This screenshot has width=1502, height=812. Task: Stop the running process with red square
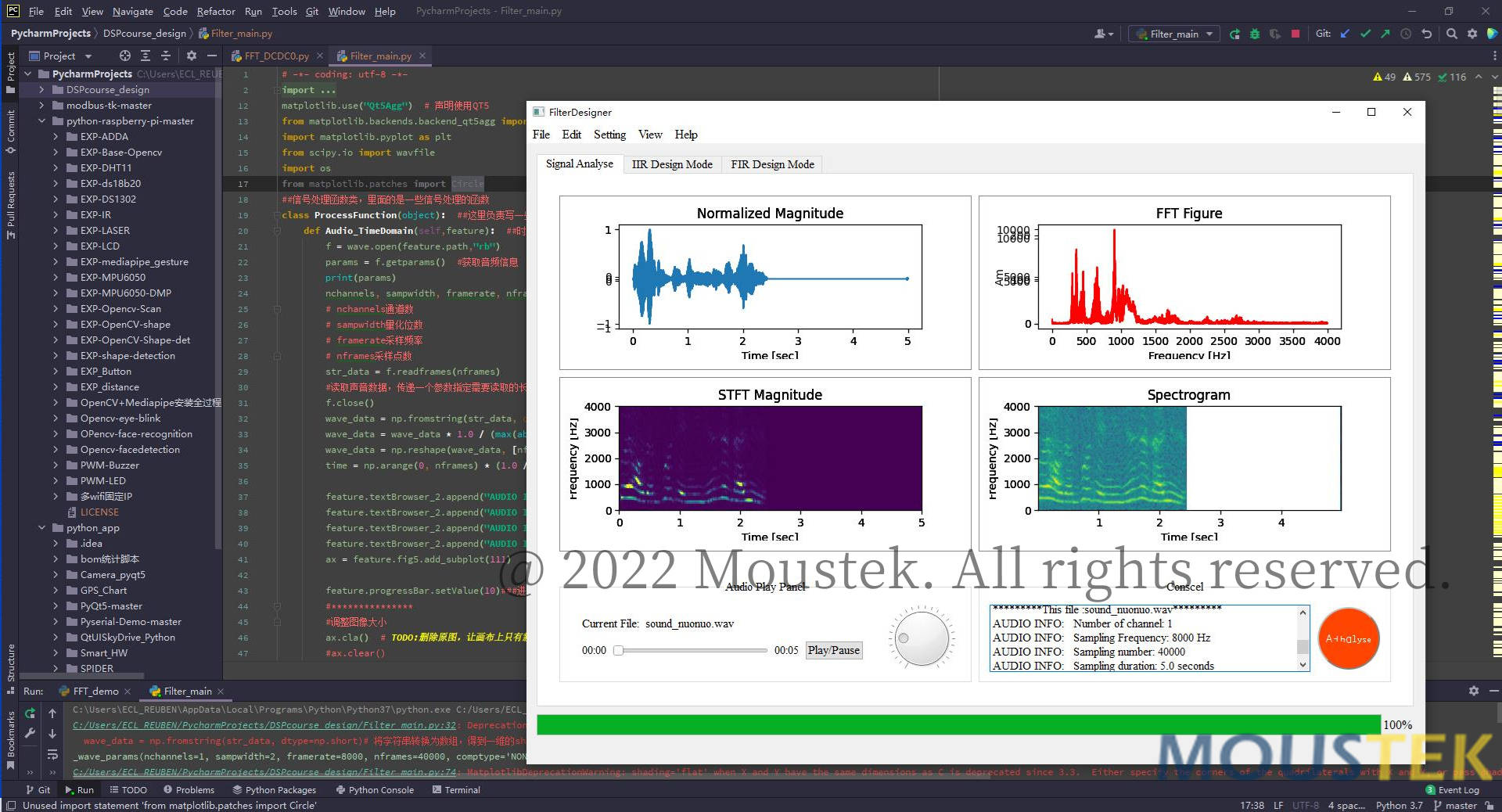coord(1295,34)
